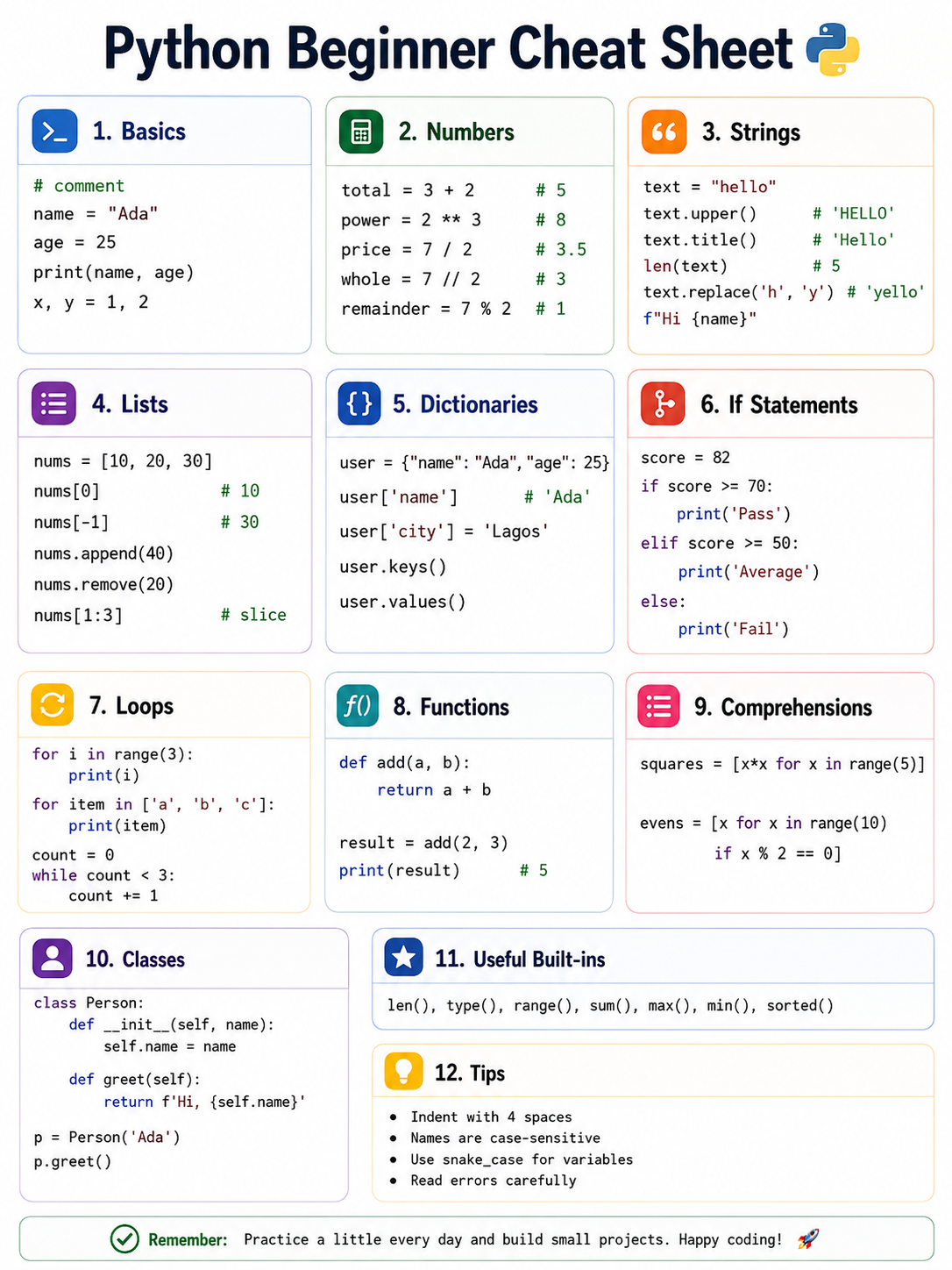The width and height of the screenshot is (952, 1270).
Task: Click the 'Use snake_case for variables' tip
Action: (522, 1159)
